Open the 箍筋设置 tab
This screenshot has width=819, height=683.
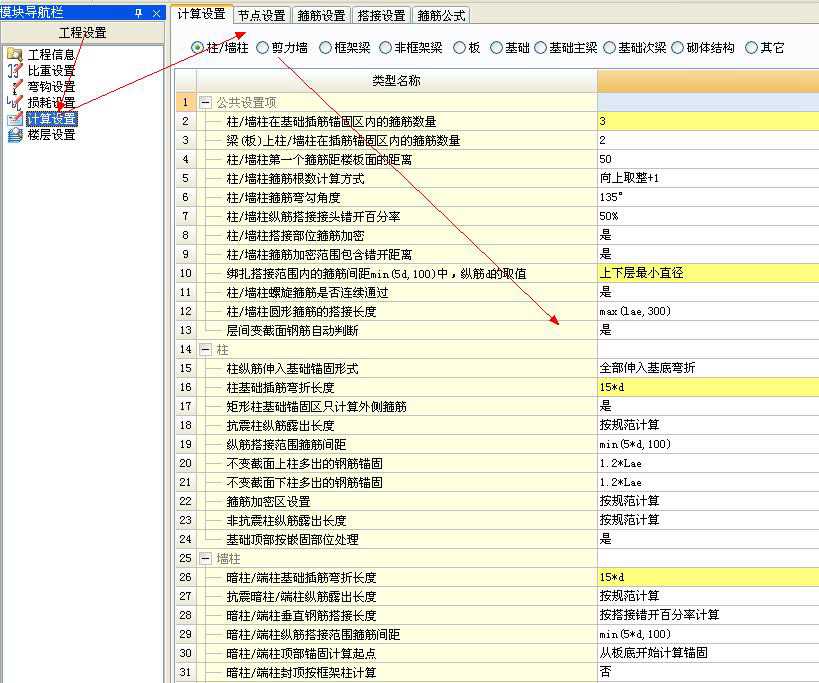click(321, 16)
